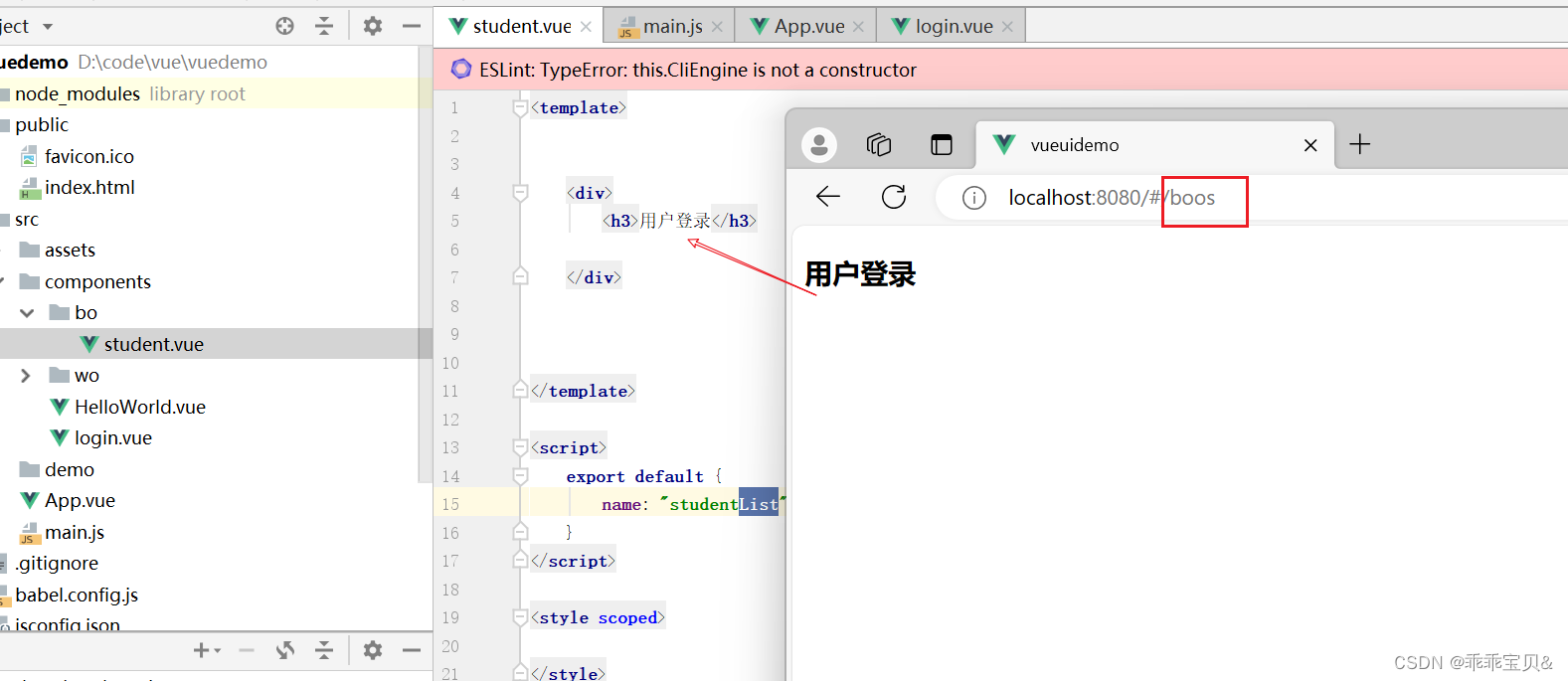1568x681 pixels.
Task: Click the browser profile avatar icon
Action: coord(819,145)
